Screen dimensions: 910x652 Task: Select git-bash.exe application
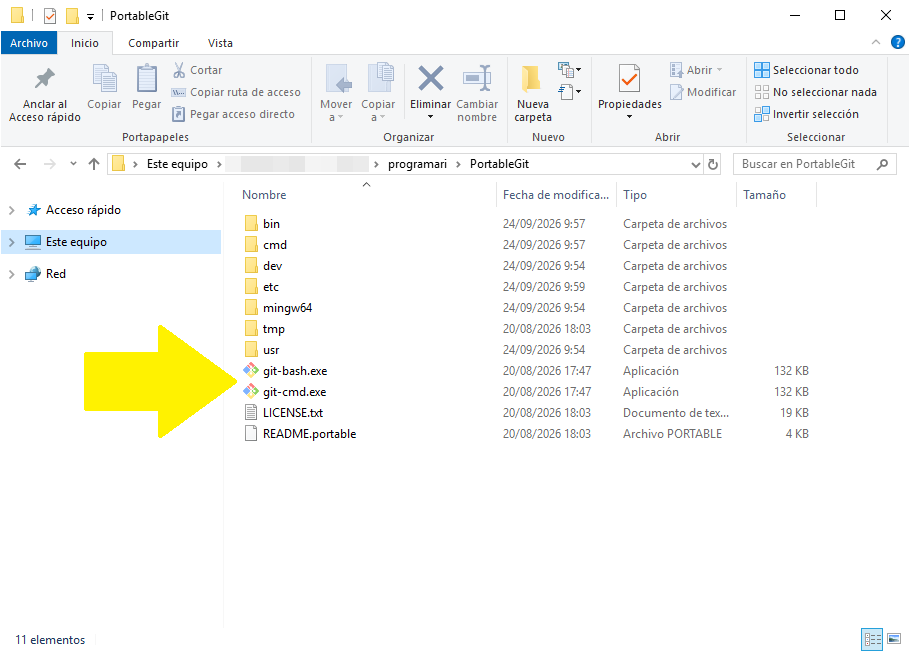pyautogui.click(x=295, y=371)
